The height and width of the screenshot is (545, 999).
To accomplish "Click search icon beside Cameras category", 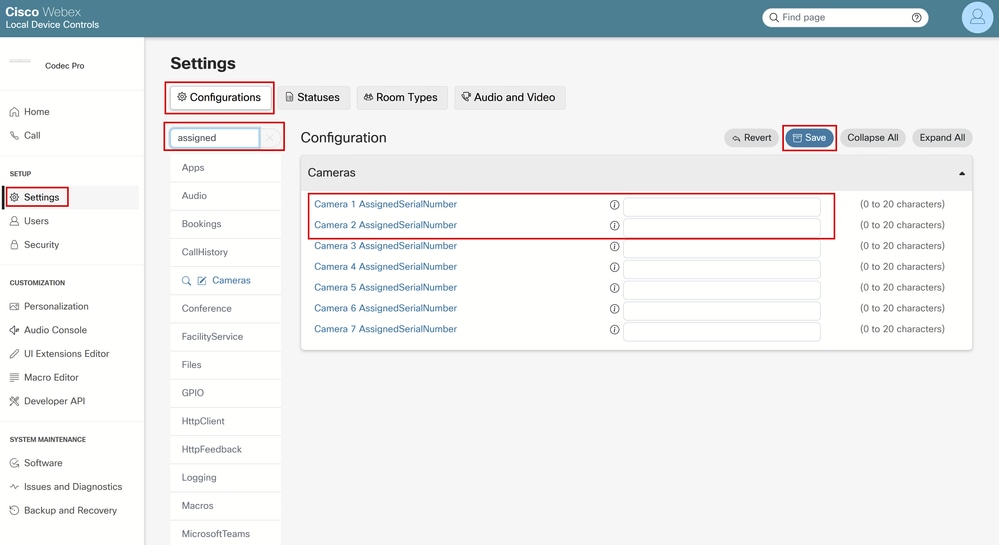I will (x=186, y=280).
